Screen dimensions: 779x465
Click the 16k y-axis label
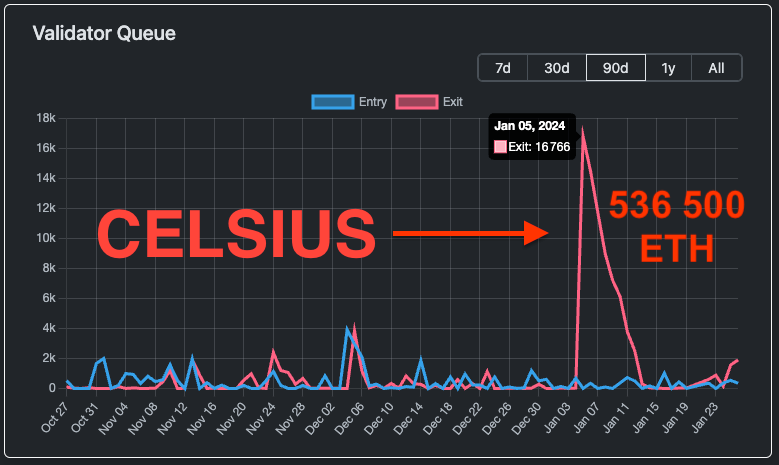click(46, 148)
